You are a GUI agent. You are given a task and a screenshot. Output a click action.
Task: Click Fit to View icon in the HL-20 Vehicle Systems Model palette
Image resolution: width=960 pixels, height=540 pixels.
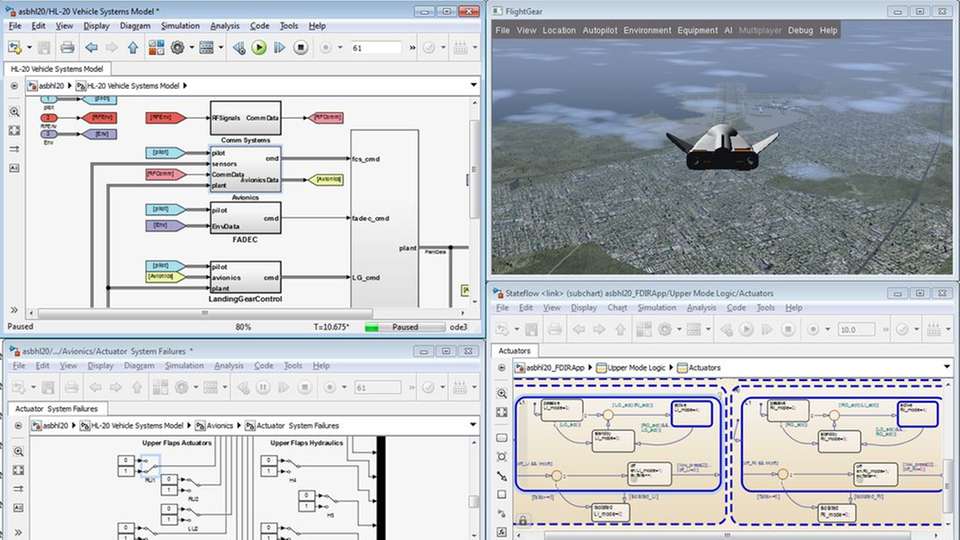[x=15, y=130]
